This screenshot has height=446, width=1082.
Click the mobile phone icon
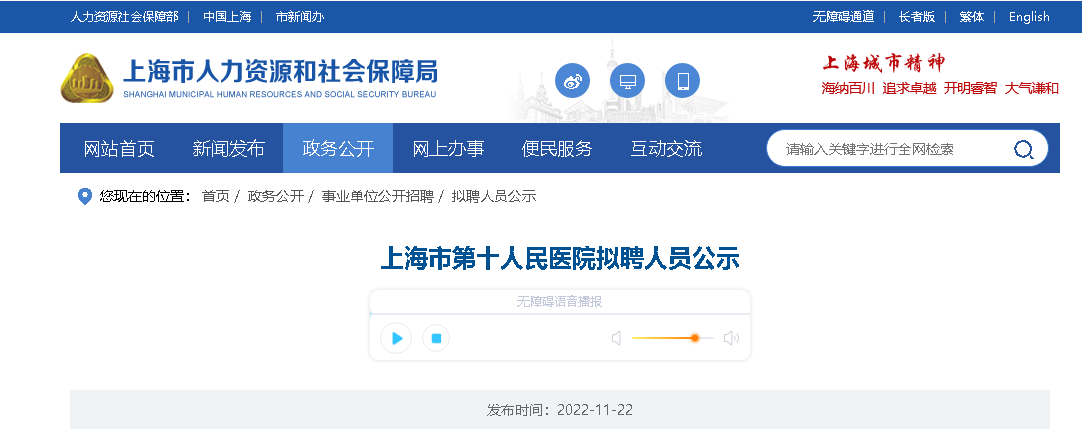(683, 81)
